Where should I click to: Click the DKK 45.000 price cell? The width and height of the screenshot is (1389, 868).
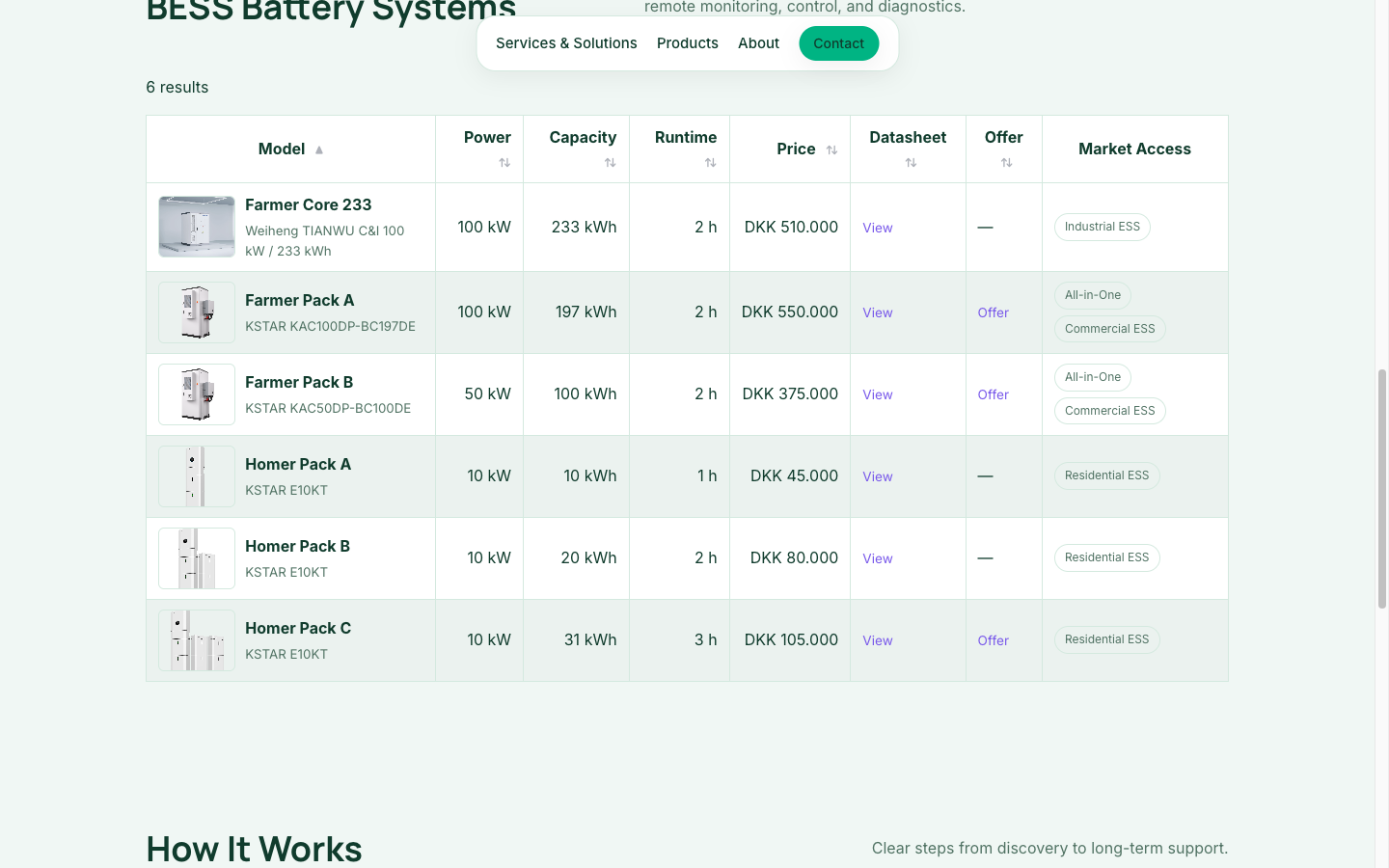click(790, 476)
